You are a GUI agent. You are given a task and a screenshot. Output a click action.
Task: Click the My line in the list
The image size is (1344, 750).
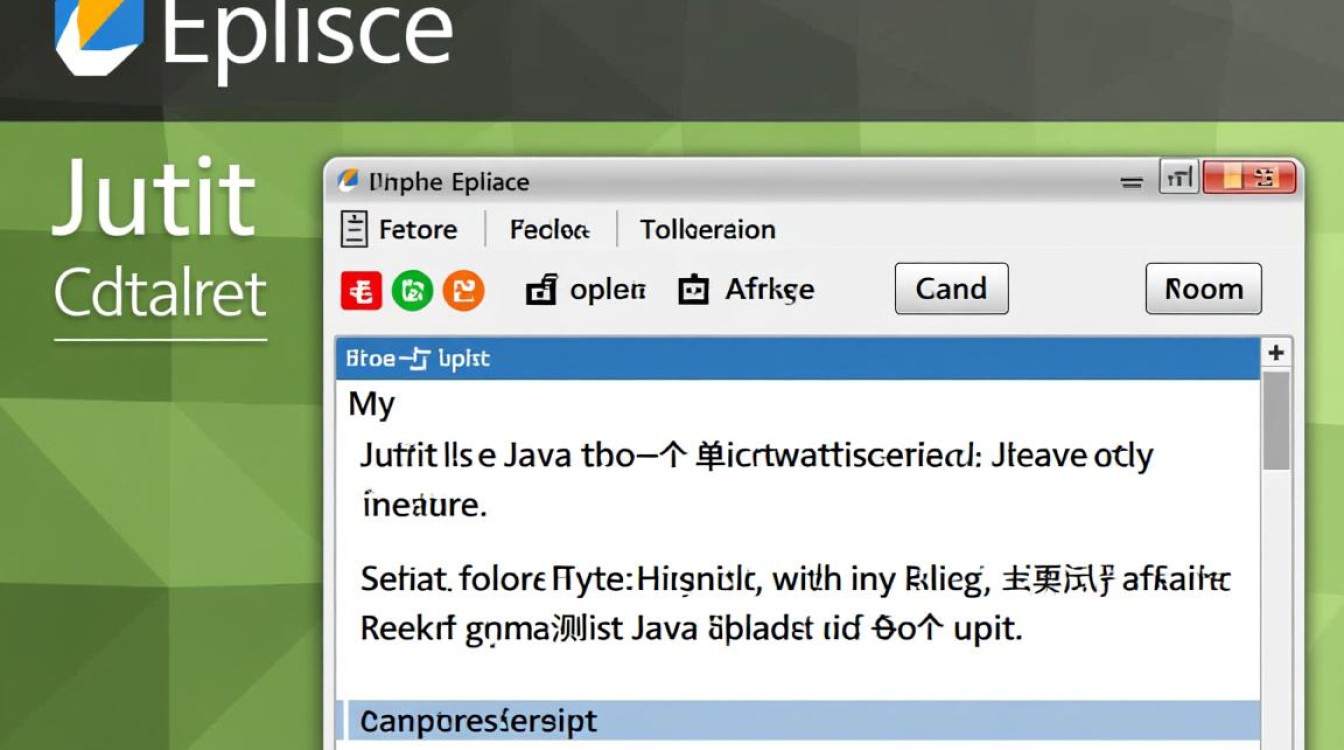372,404
